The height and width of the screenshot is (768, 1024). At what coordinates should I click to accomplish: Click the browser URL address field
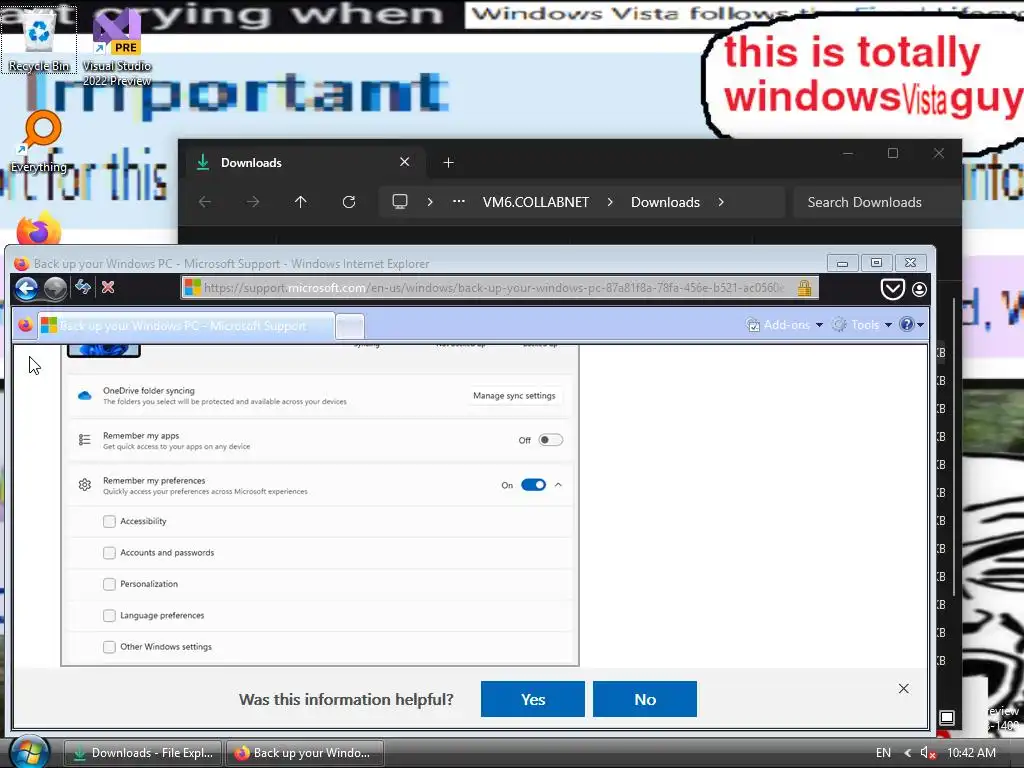(493, 287)
